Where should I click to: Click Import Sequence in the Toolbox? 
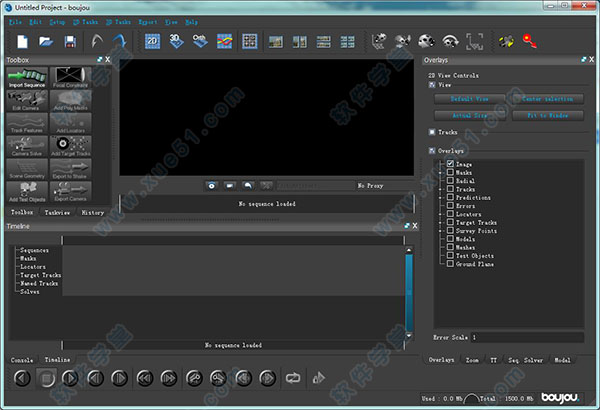coord(27,78)
